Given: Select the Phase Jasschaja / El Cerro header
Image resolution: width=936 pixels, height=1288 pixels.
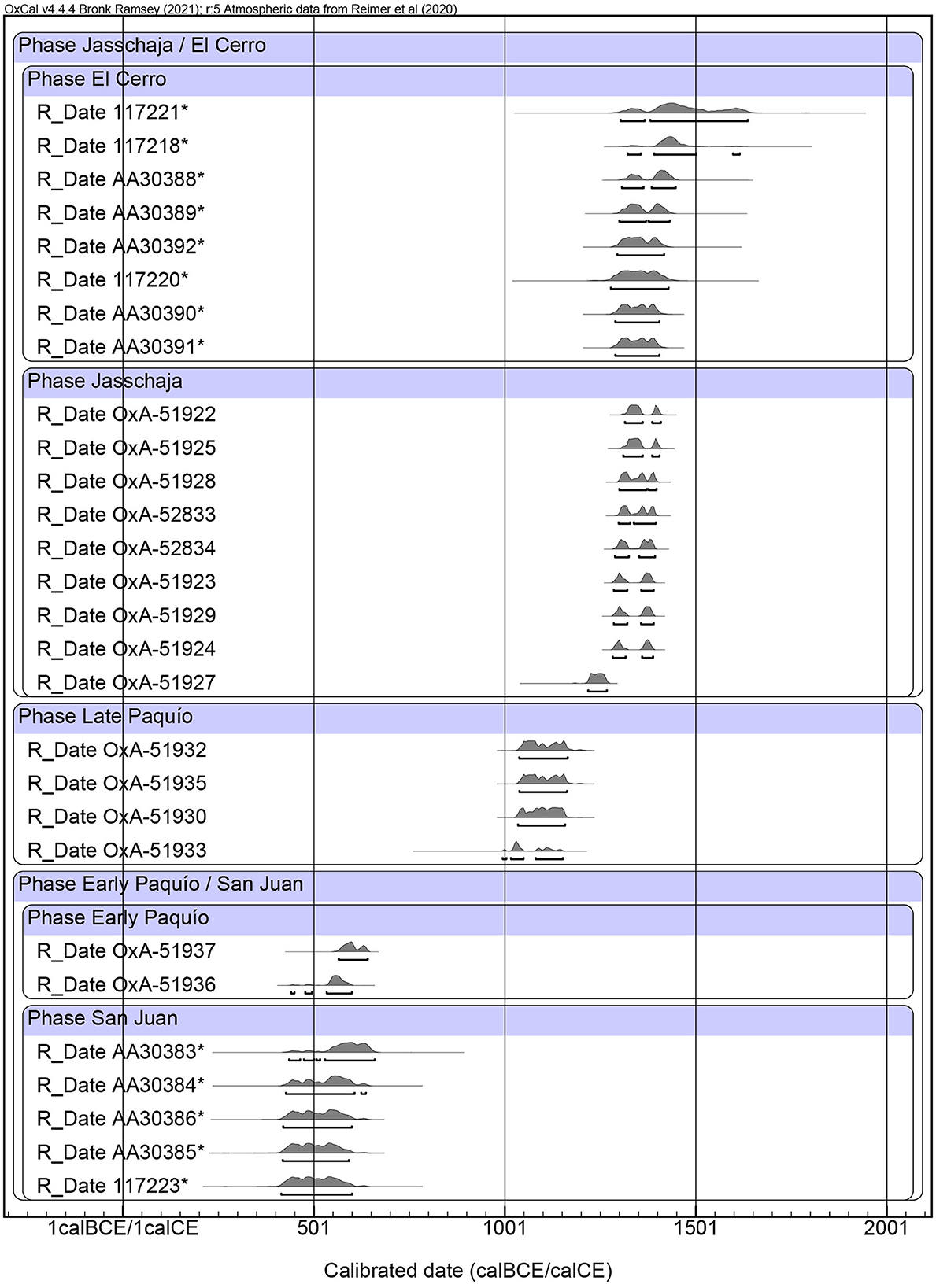Looking at the screenshot, I should [x=142, y=46].
